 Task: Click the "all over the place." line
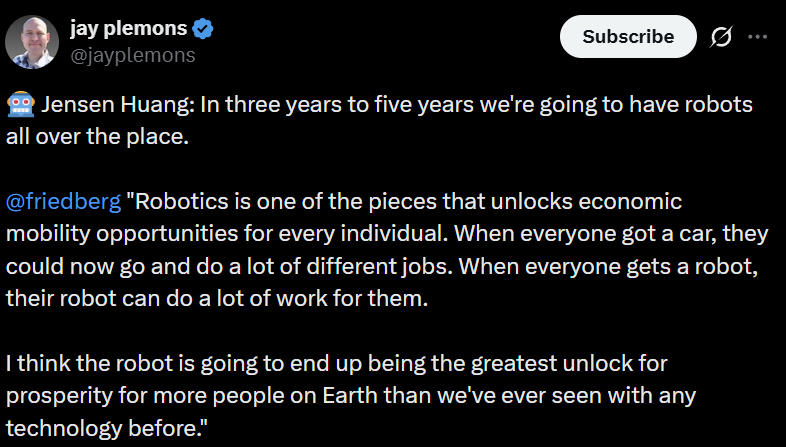point(97,137)
